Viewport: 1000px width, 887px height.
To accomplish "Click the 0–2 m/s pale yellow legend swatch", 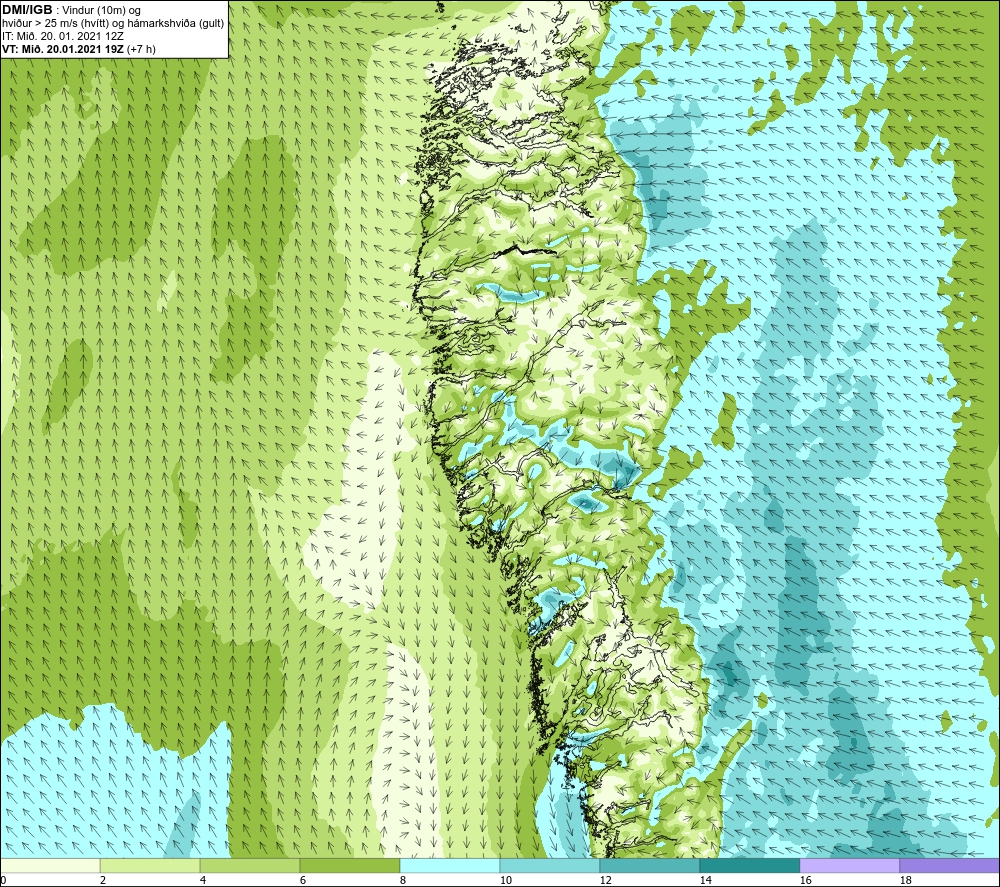I will [50, 865].
